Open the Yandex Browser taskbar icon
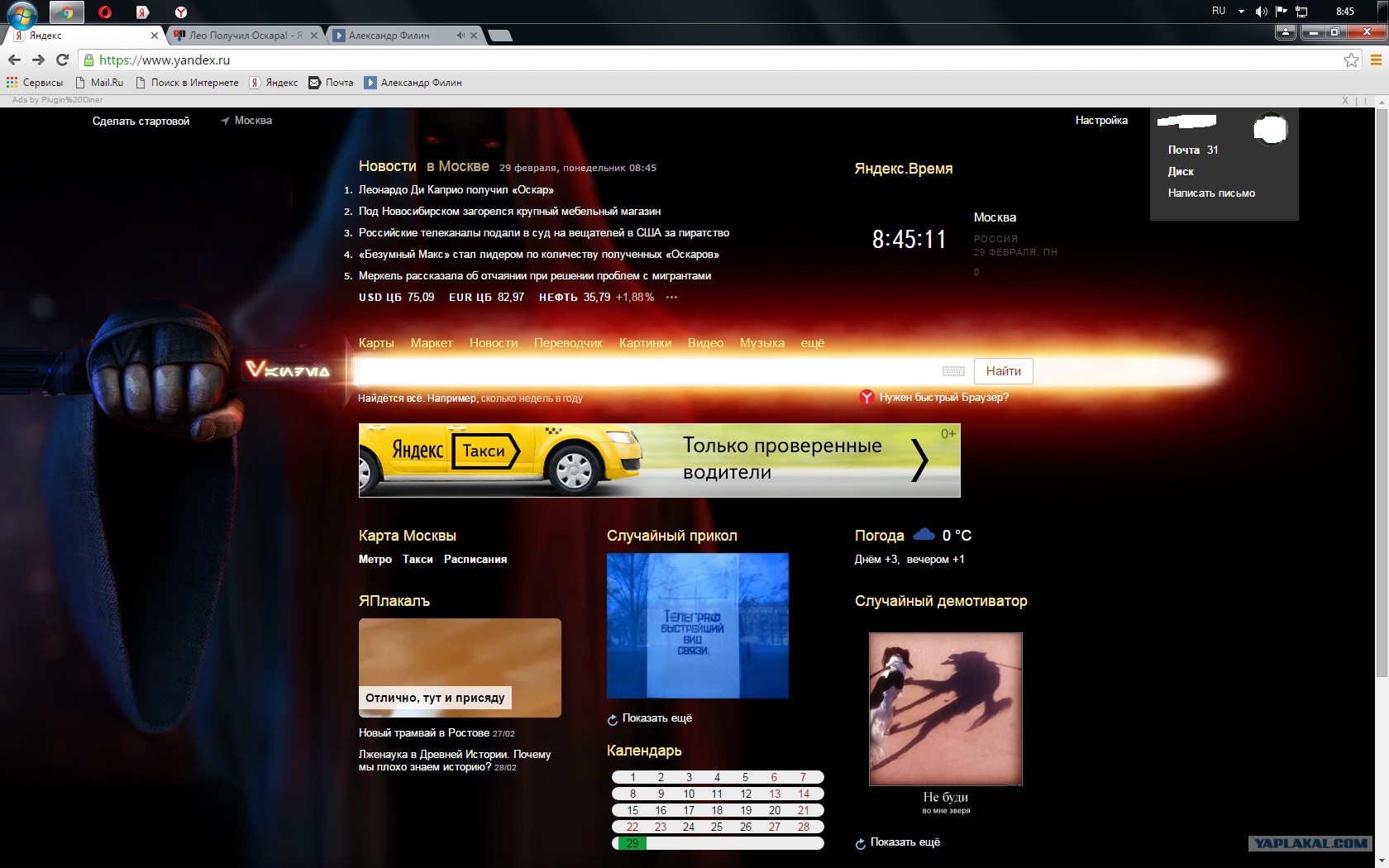Viewport: 1389px width, 868px height. [x=181, y=12]
